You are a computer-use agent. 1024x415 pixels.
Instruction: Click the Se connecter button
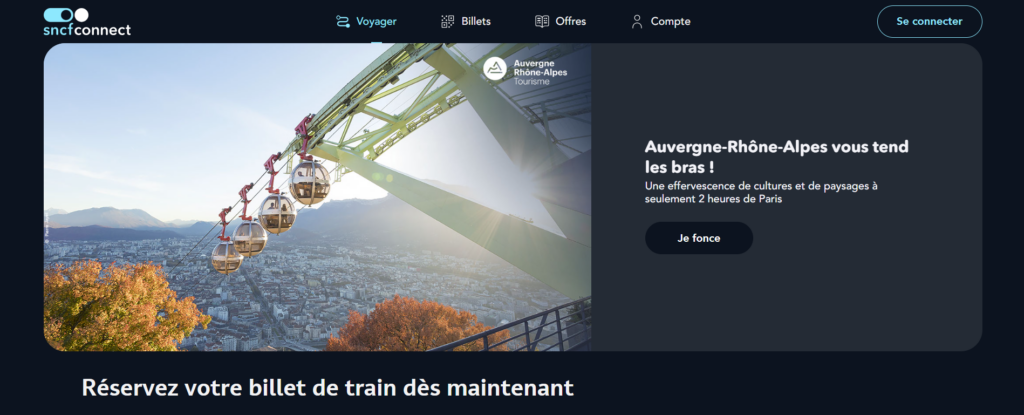pyautogui.click(x=929, y=22)
